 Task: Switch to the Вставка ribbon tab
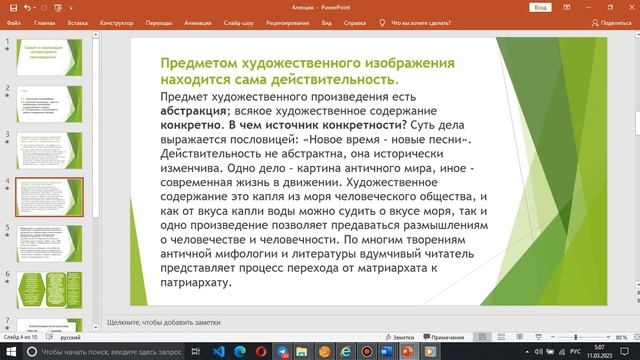[78, 23]
